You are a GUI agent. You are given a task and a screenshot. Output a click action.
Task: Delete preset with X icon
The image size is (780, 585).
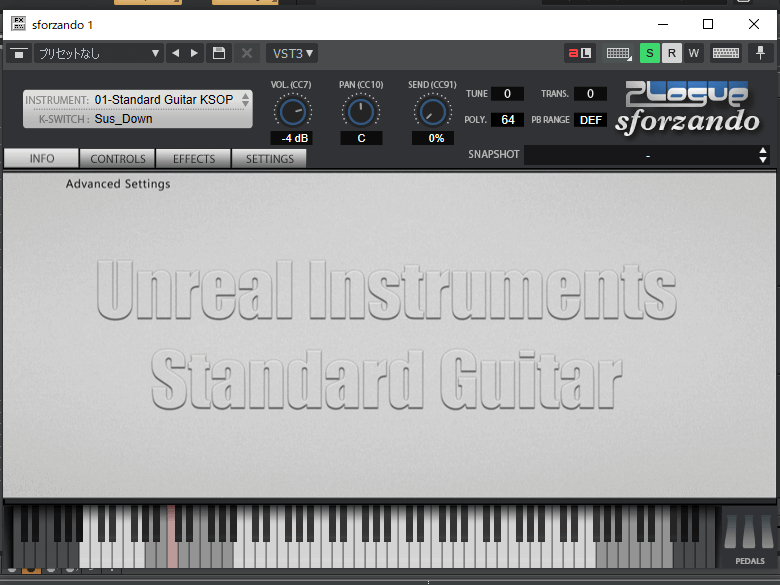pos(247,54)
